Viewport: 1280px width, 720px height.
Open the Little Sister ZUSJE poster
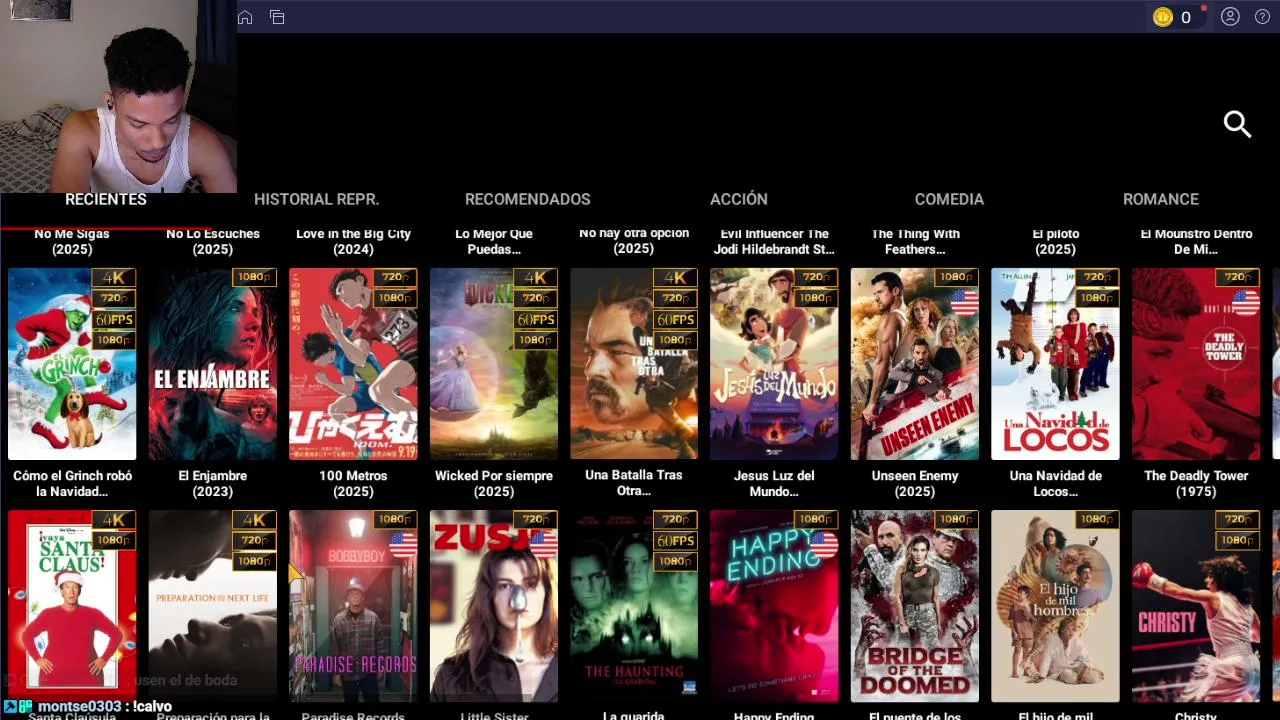tap(494, 606)
